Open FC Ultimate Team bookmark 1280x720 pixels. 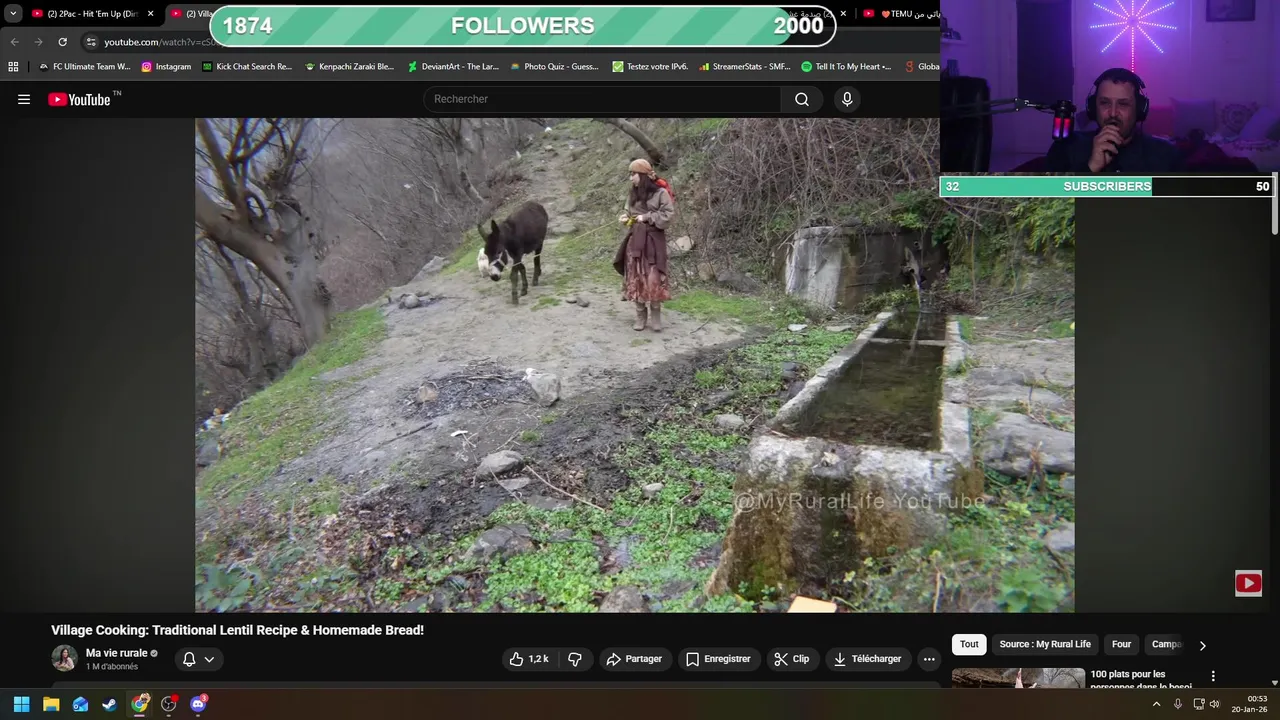pos(84,67)
